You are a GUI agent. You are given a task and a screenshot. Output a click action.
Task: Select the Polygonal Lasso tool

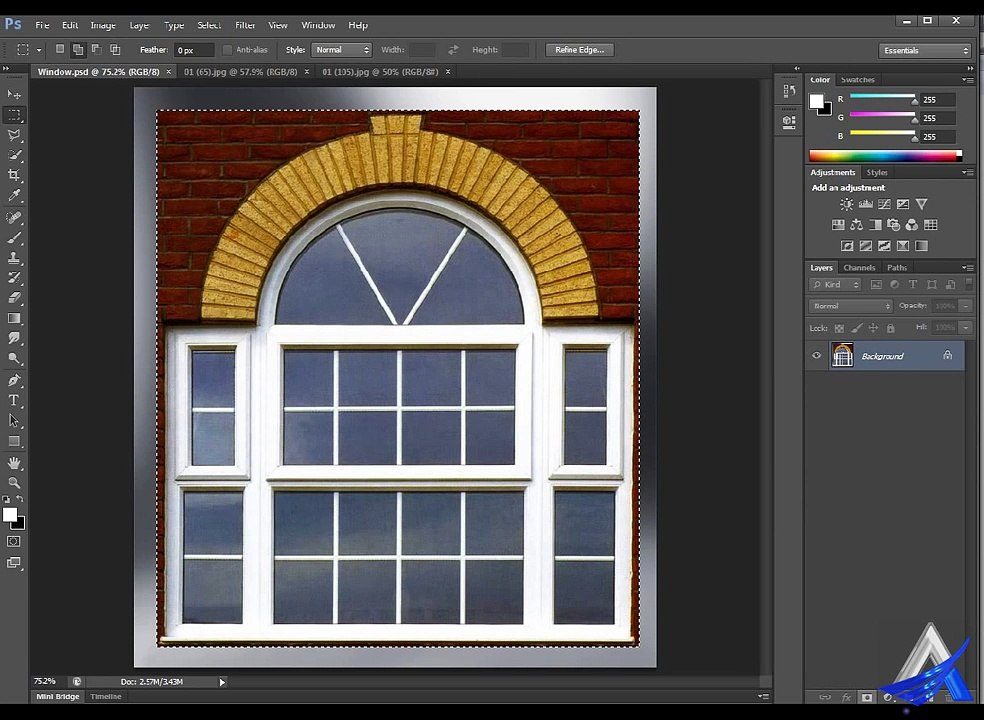pyautogui.click(x=14, y=135)
